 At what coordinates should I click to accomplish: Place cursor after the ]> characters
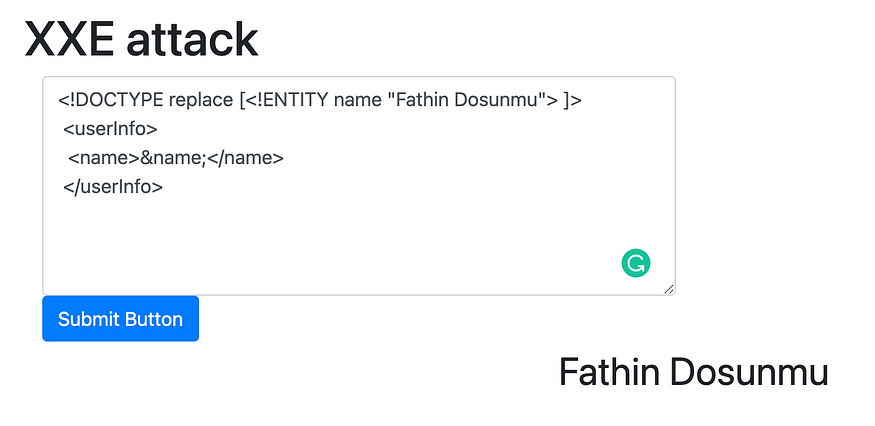click(583, 101)
